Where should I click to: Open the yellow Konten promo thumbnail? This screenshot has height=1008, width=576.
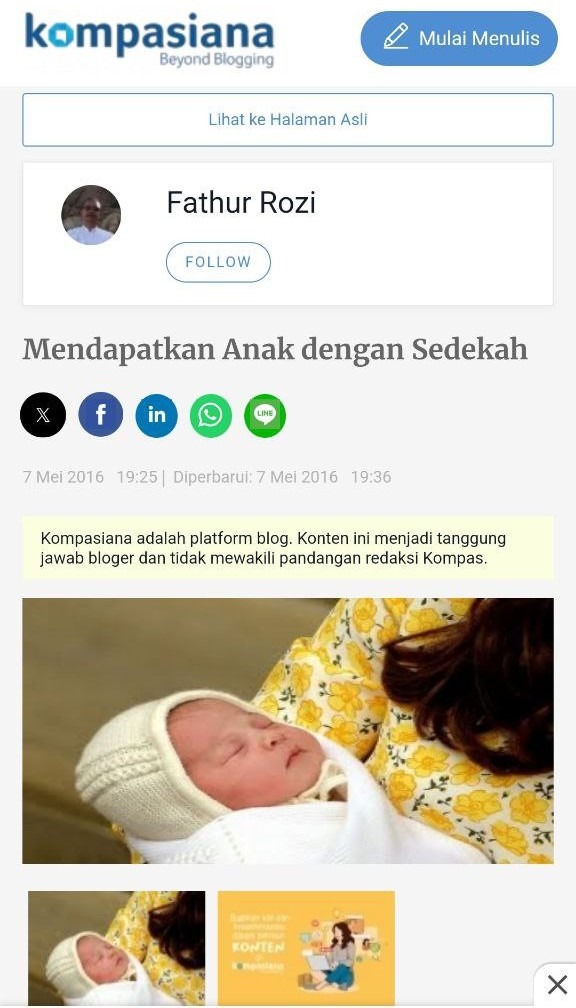coord(306,948)
